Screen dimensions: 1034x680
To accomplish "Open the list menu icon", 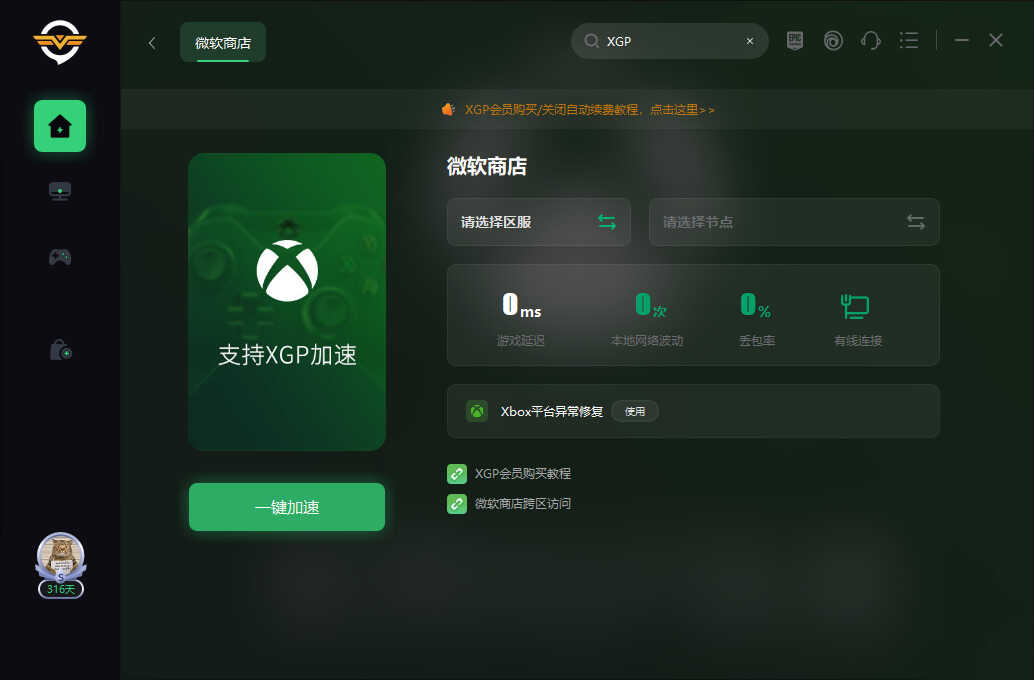I will (909, 41).
